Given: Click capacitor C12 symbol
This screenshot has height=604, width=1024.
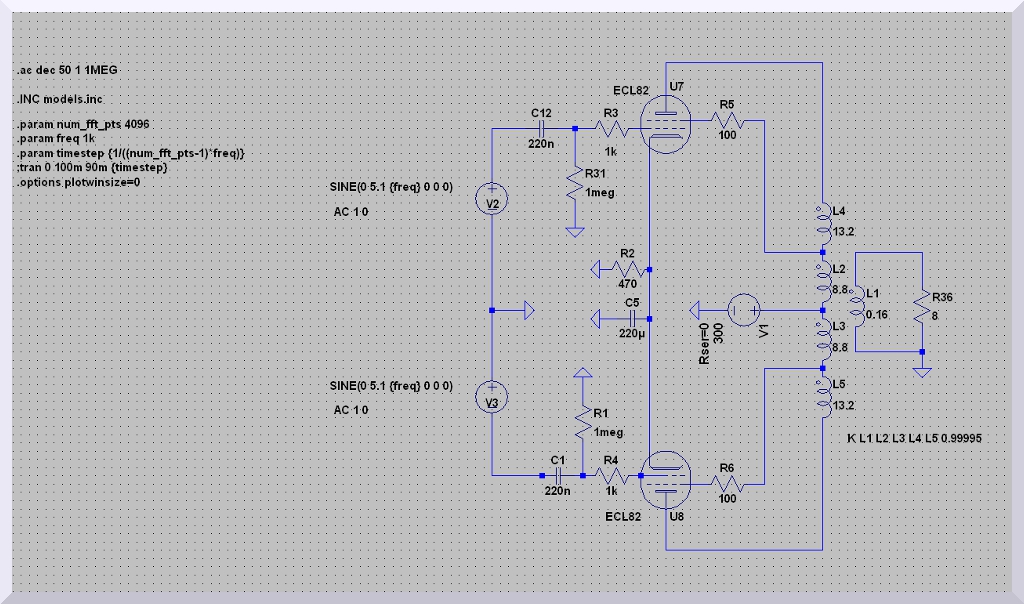Looking at the screenshot, I should click(x=541, y=129).
